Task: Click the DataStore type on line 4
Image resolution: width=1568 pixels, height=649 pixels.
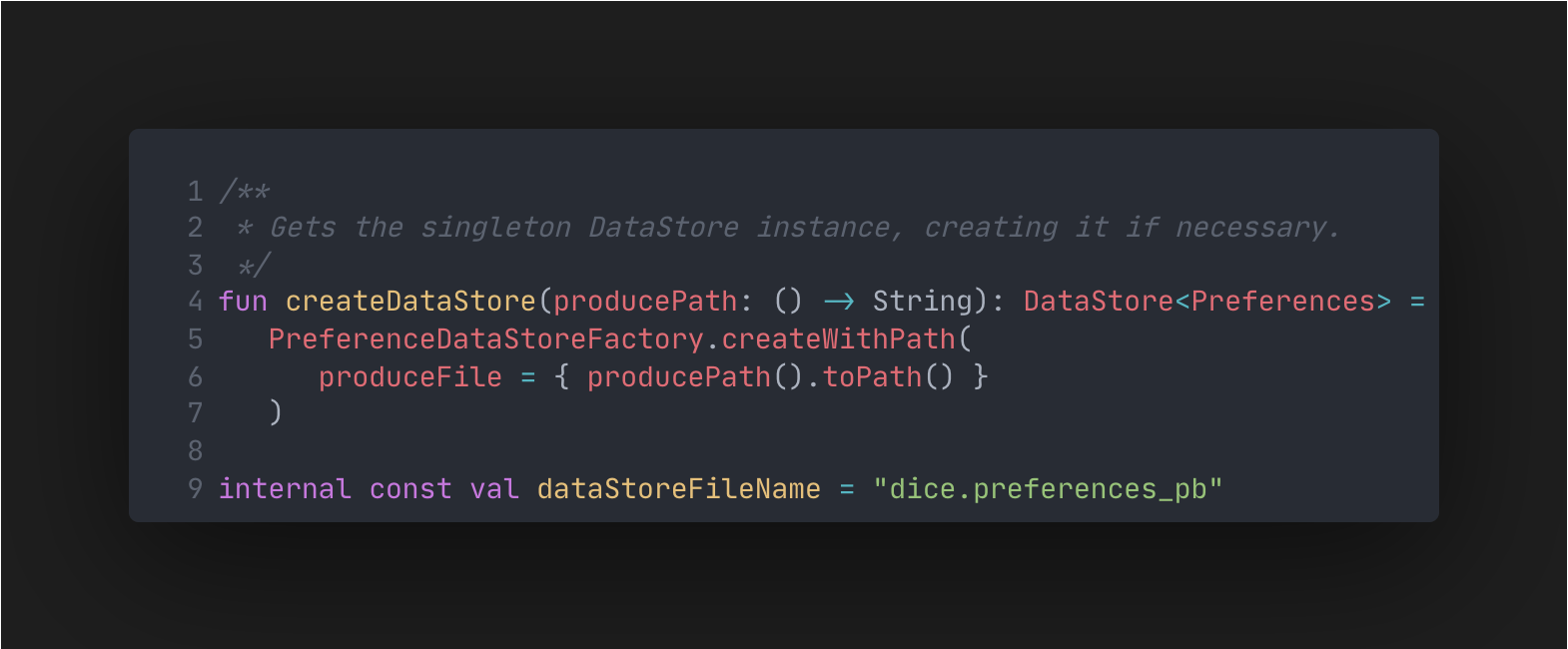Action: click(1099, 302)
